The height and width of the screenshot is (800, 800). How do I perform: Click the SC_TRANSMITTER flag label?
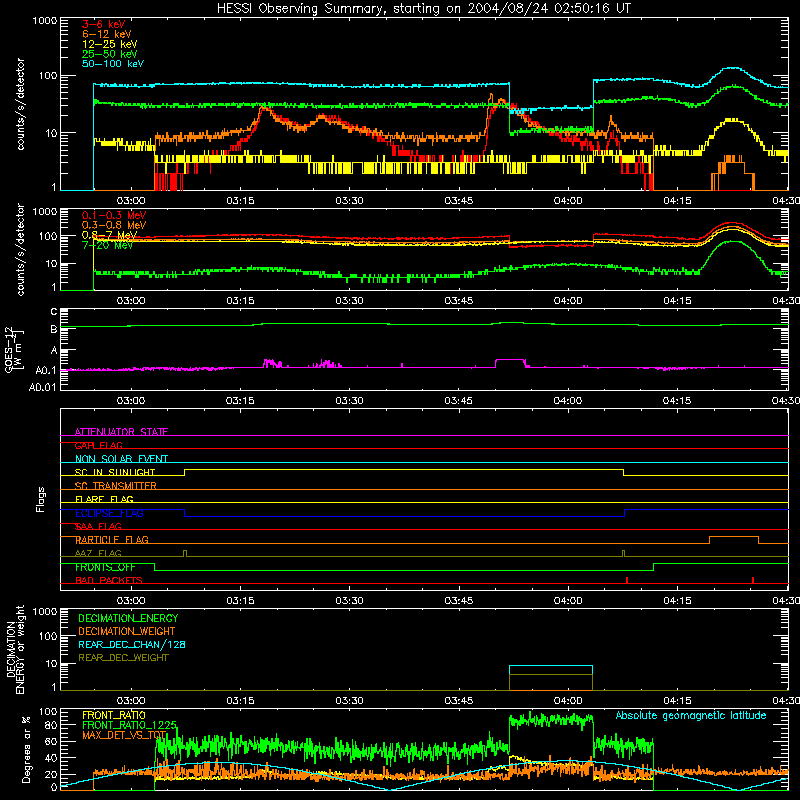[116, 486]
